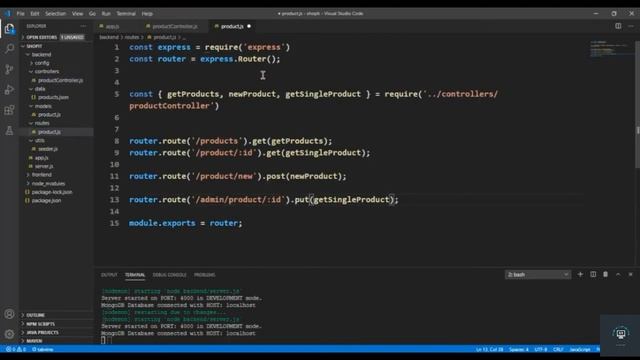640x360 pixels.
Task: Open the Extensions view
Action: coord(9,110)
